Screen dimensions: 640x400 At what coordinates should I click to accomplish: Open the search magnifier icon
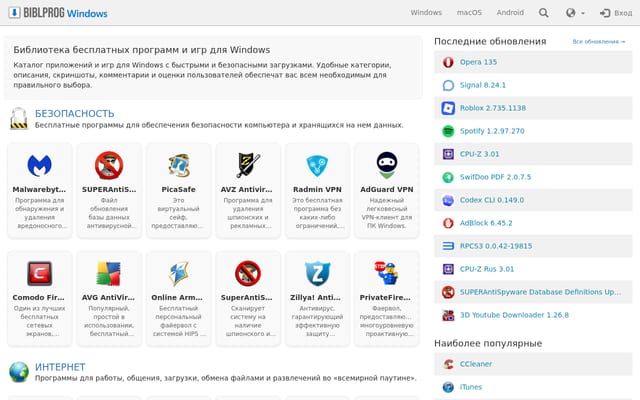tap(543, 13)
